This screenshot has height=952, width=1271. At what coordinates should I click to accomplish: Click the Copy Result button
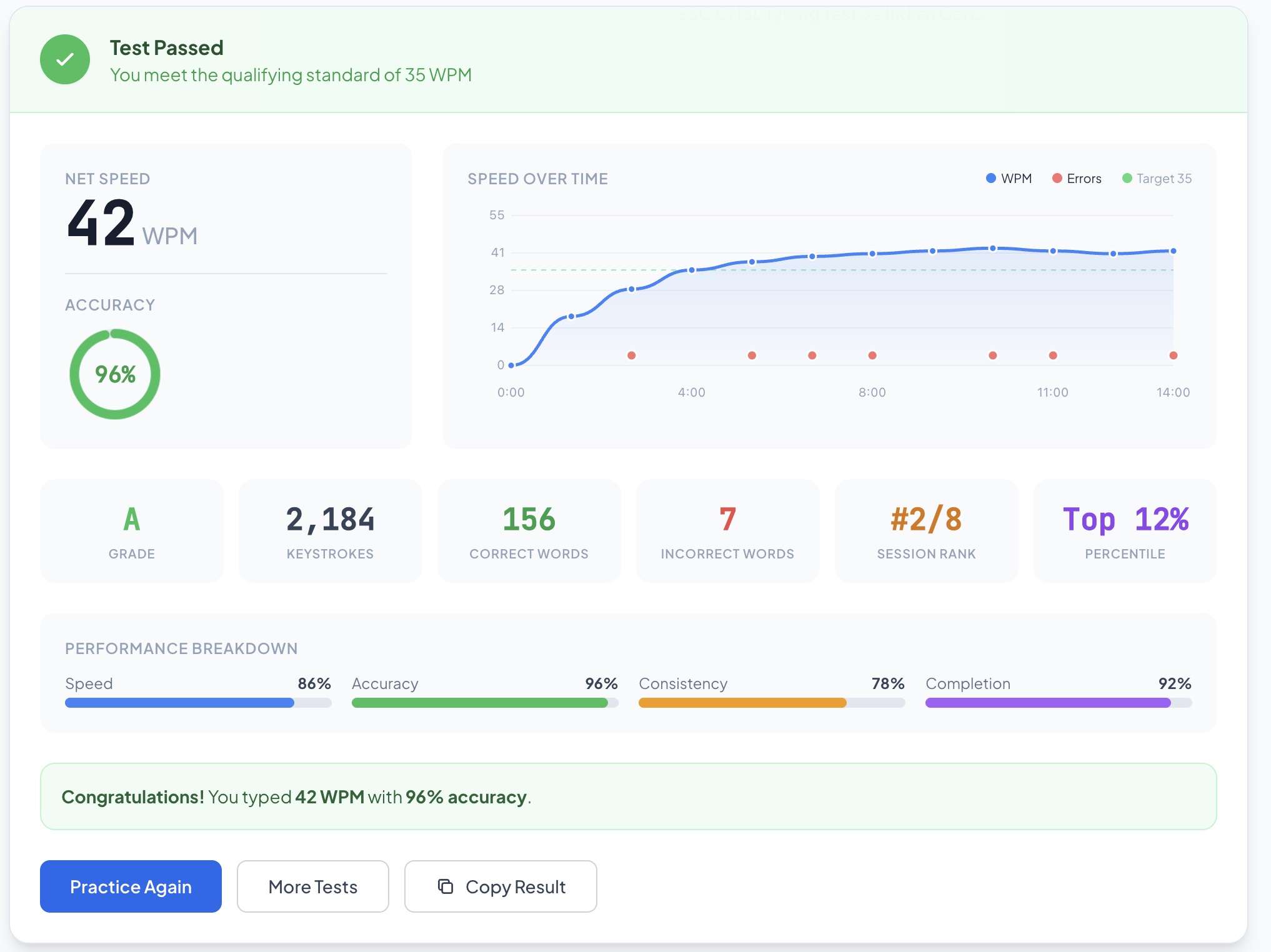[501, 886]
